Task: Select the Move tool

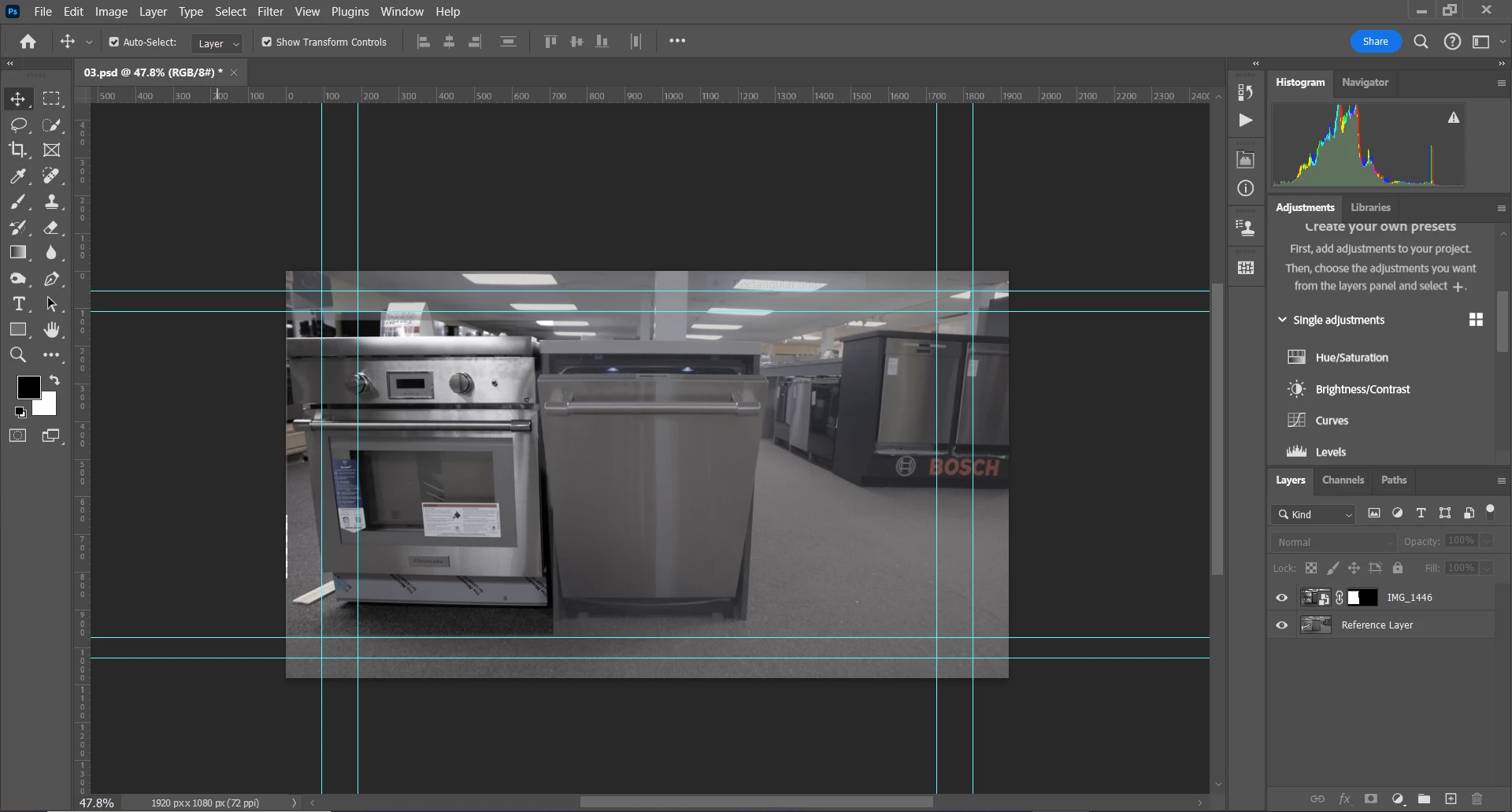Action: tap(17, 99)
